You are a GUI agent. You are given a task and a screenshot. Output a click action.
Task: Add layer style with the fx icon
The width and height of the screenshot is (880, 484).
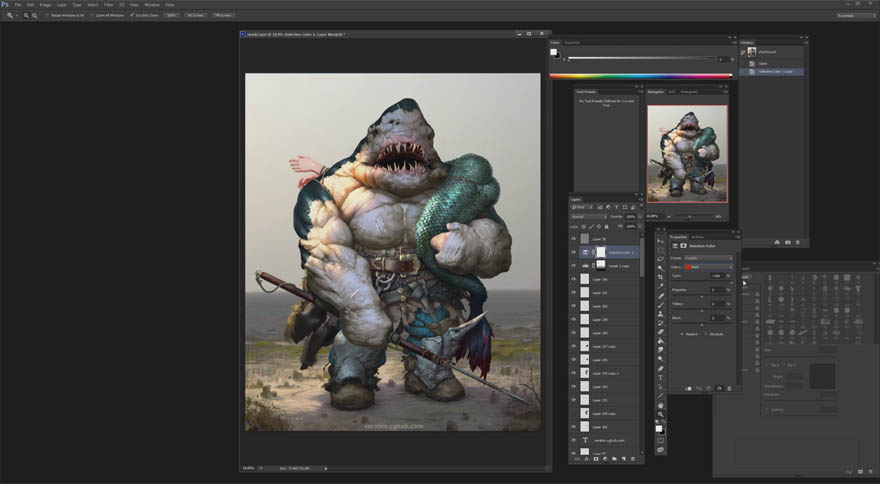point(586,459)
